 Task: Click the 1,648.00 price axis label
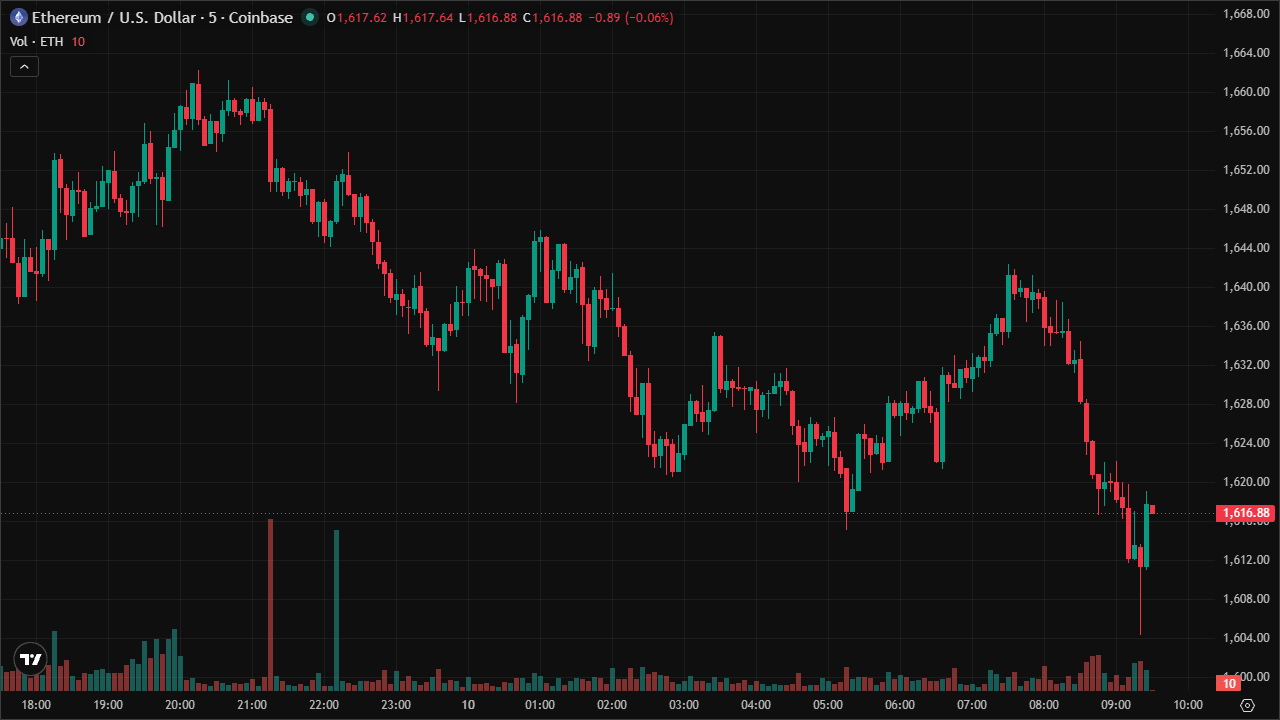coord(1246,209)
